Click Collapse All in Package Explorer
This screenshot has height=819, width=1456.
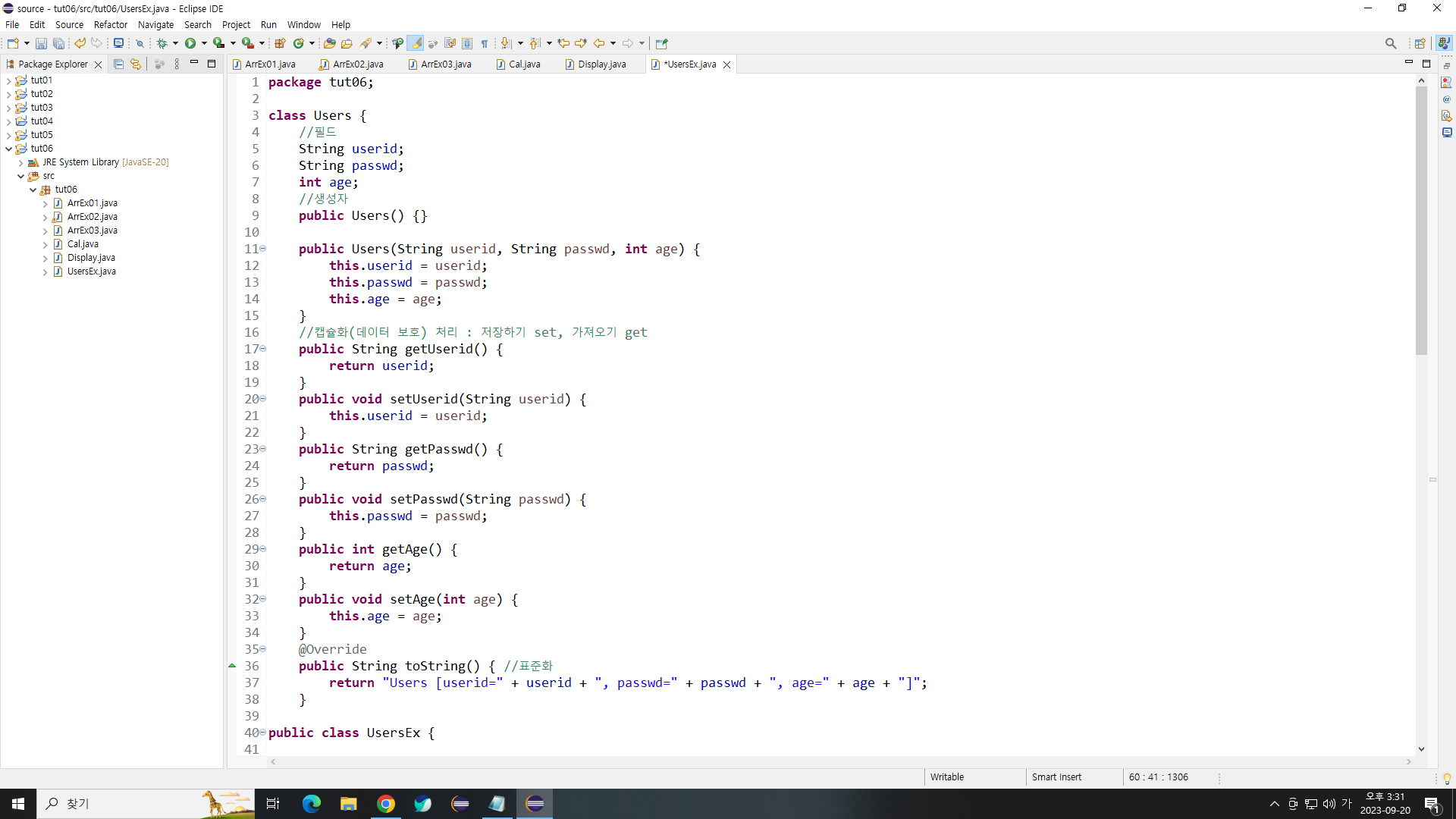[118, 64]
